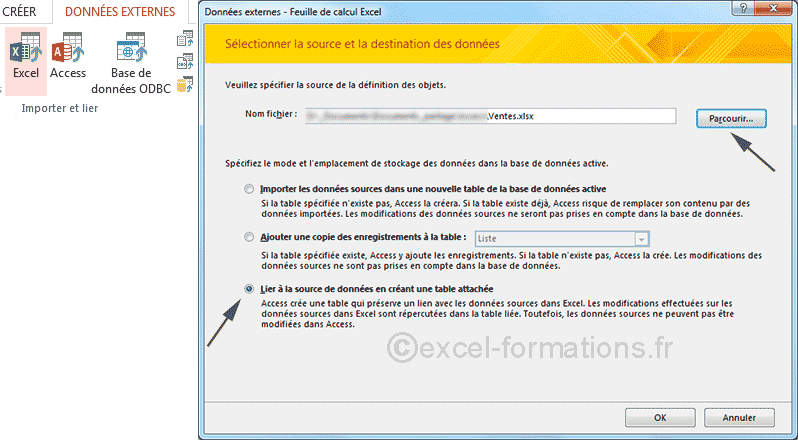Click the Annuler button

point(739,417)
